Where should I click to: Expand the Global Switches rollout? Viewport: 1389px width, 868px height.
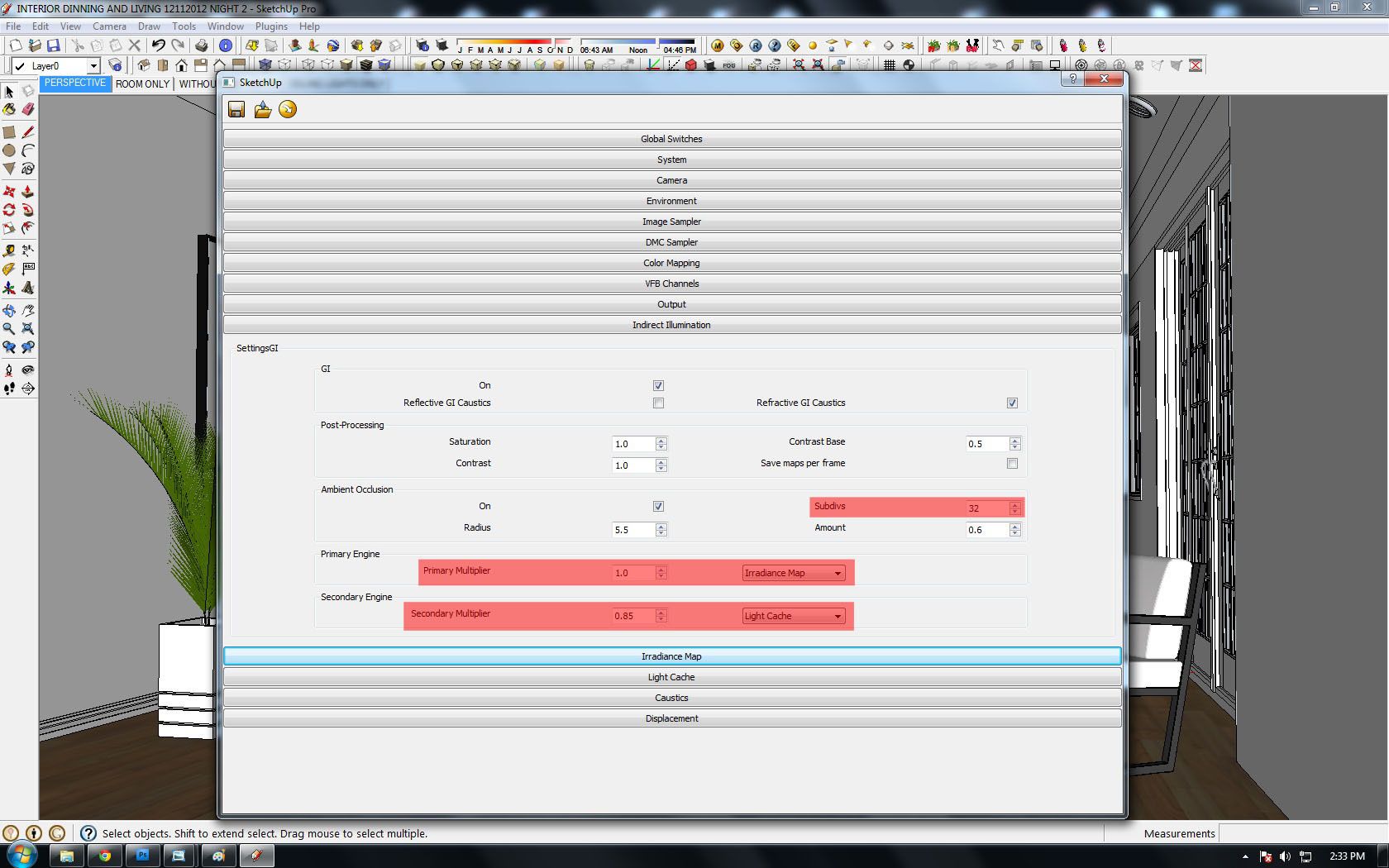click(x=671, y=139)
